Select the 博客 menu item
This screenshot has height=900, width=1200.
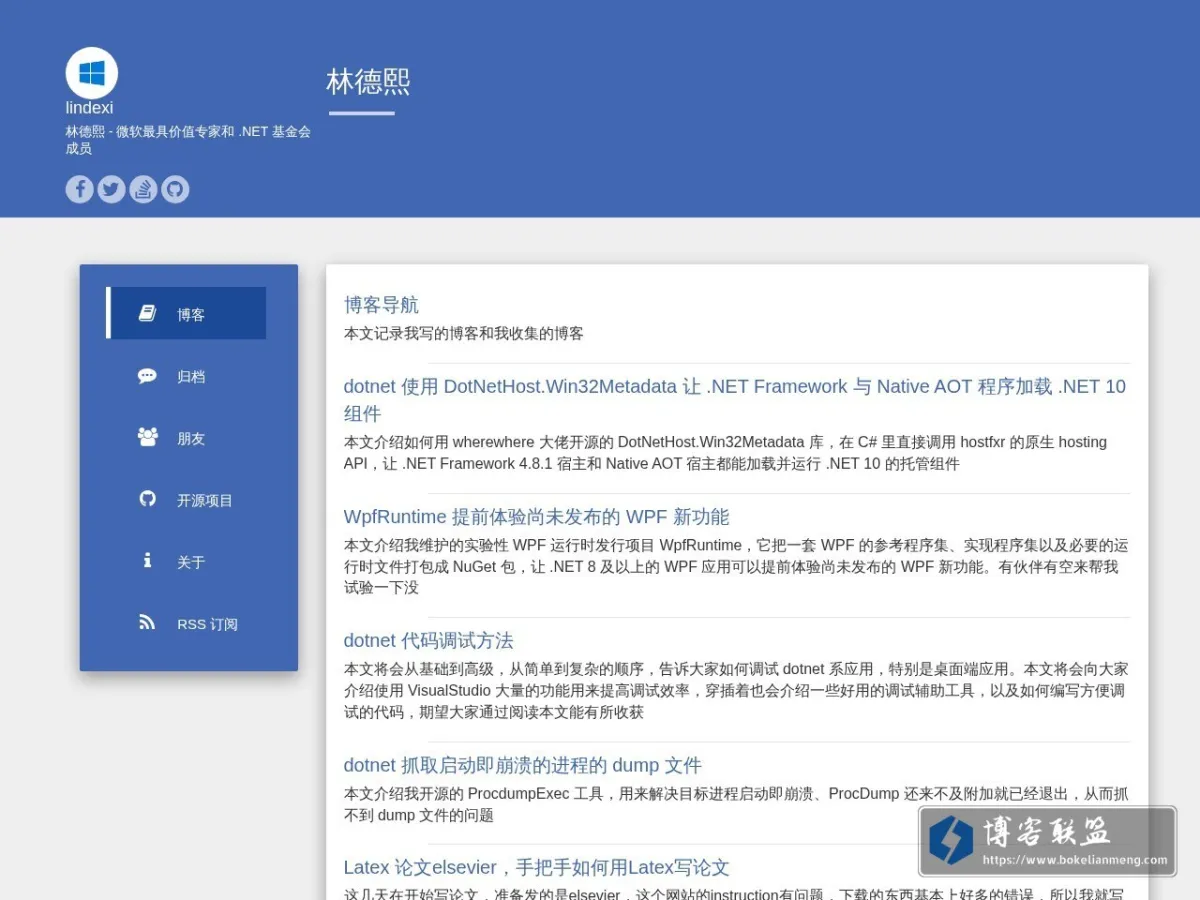[186, 314]
